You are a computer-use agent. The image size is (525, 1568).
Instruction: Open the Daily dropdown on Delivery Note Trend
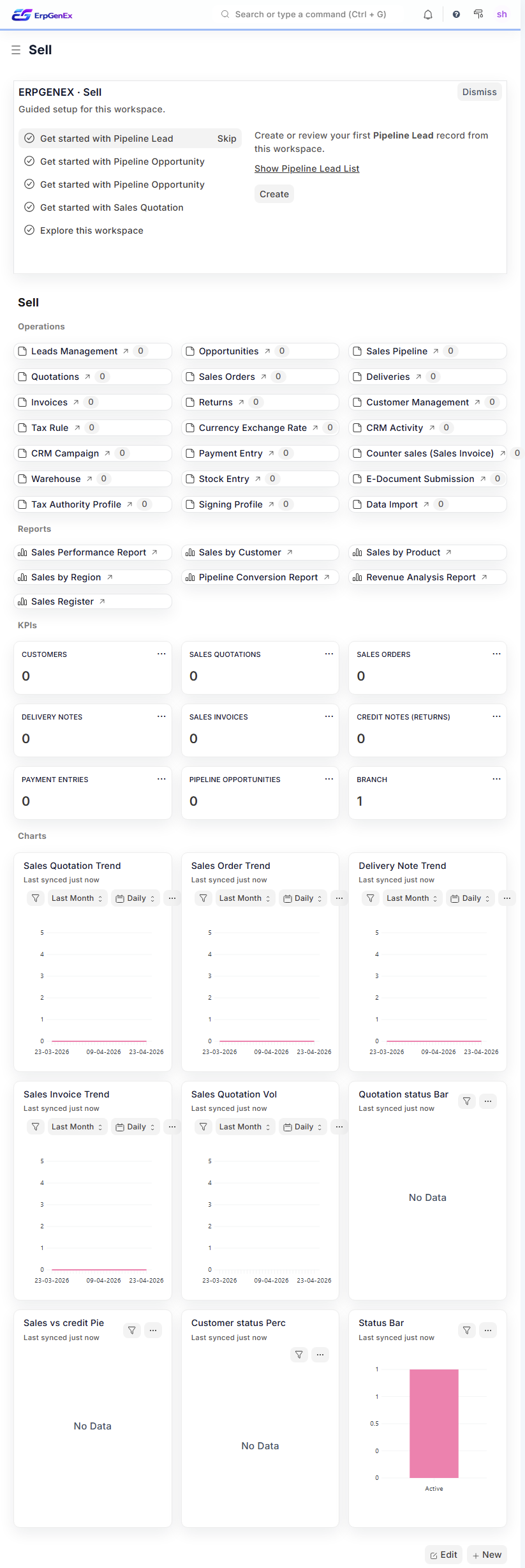[470, 898]
